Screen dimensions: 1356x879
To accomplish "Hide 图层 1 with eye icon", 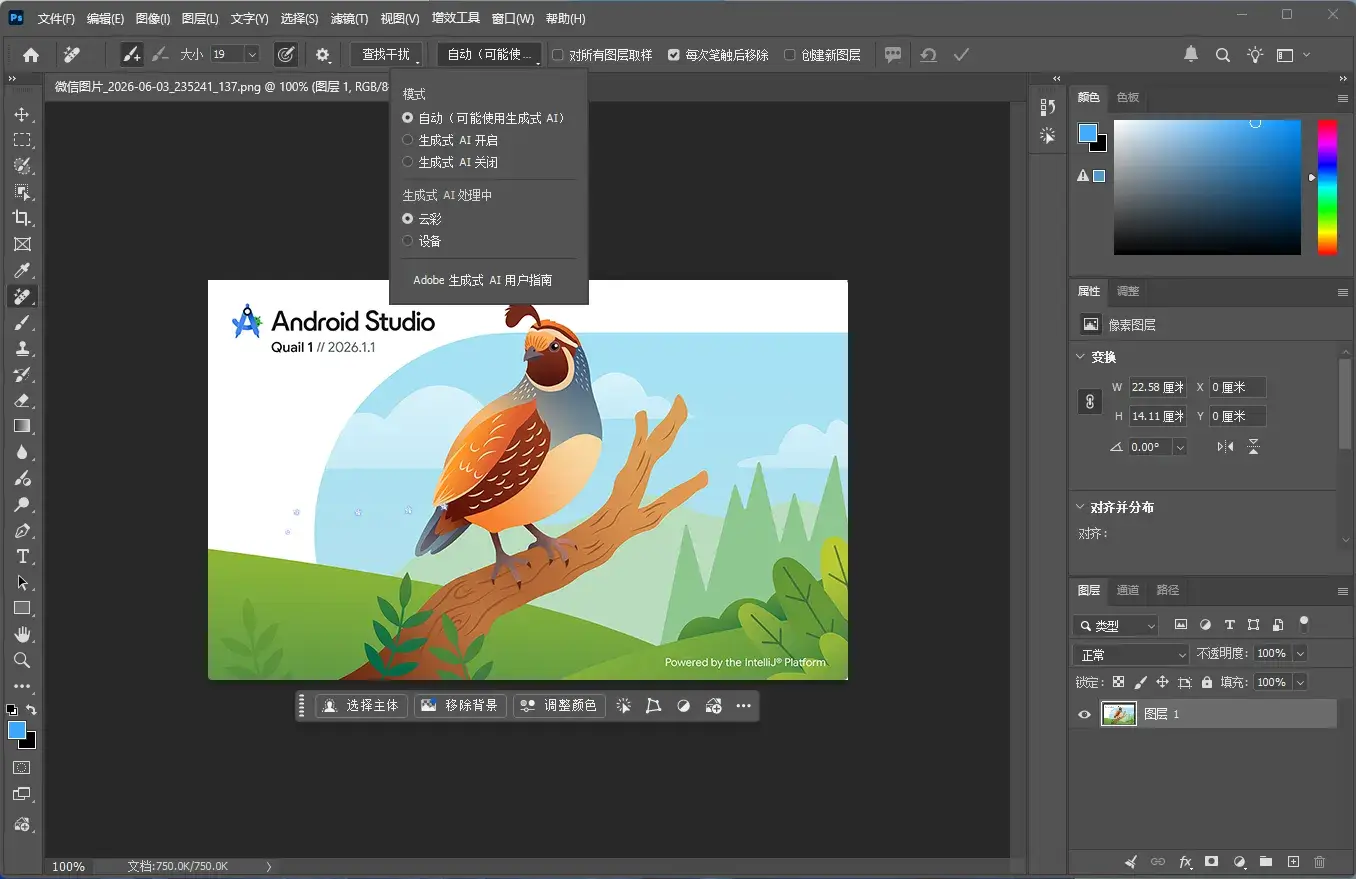I will point(1084,714).
